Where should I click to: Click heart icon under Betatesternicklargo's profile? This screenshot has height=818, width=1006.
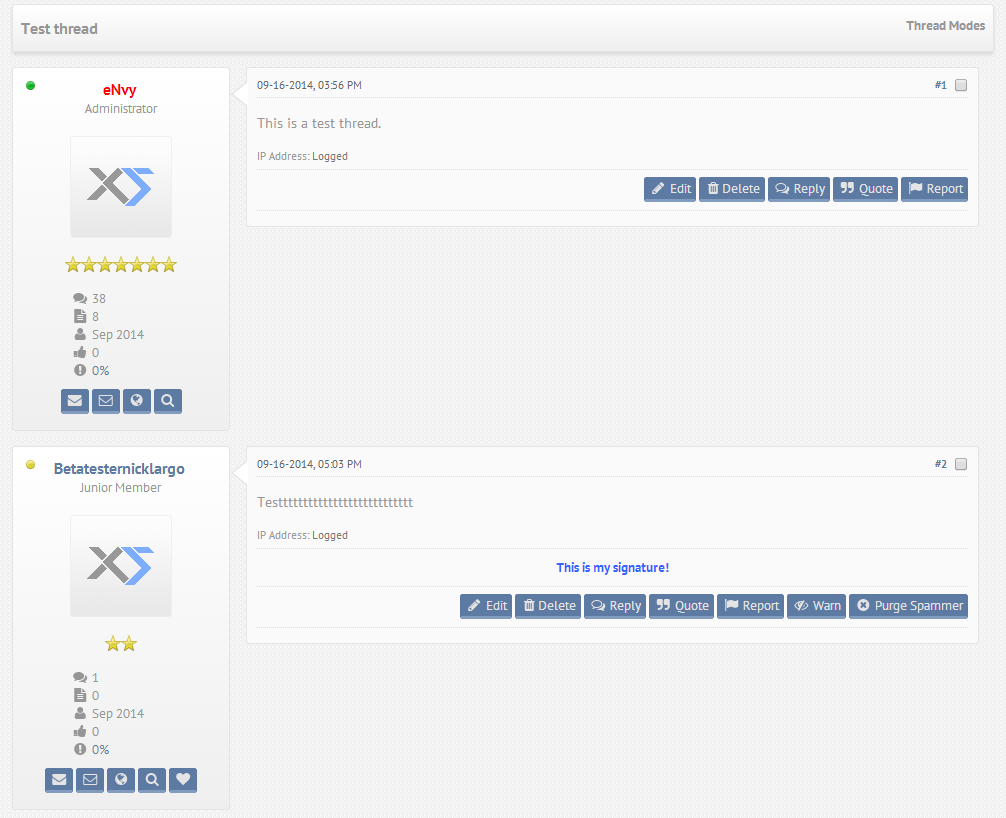tap(183, 780)
